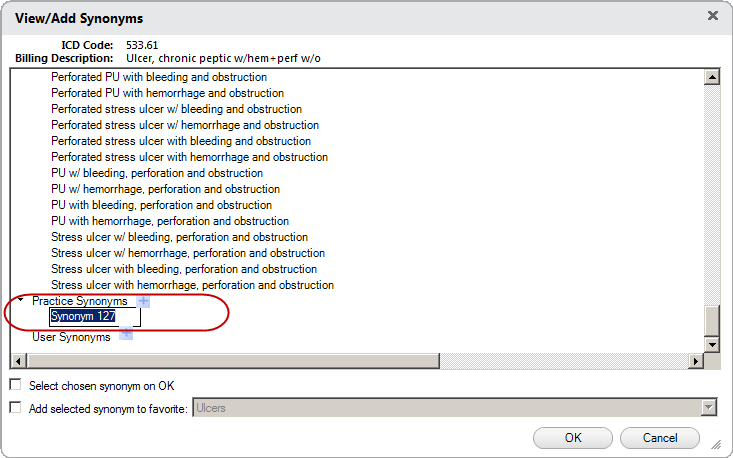Screen dimensions: 733x458
Task: Enable Select chosen synonym on OK checkbox
Action: pyautogui.click(x=16, y=385)
